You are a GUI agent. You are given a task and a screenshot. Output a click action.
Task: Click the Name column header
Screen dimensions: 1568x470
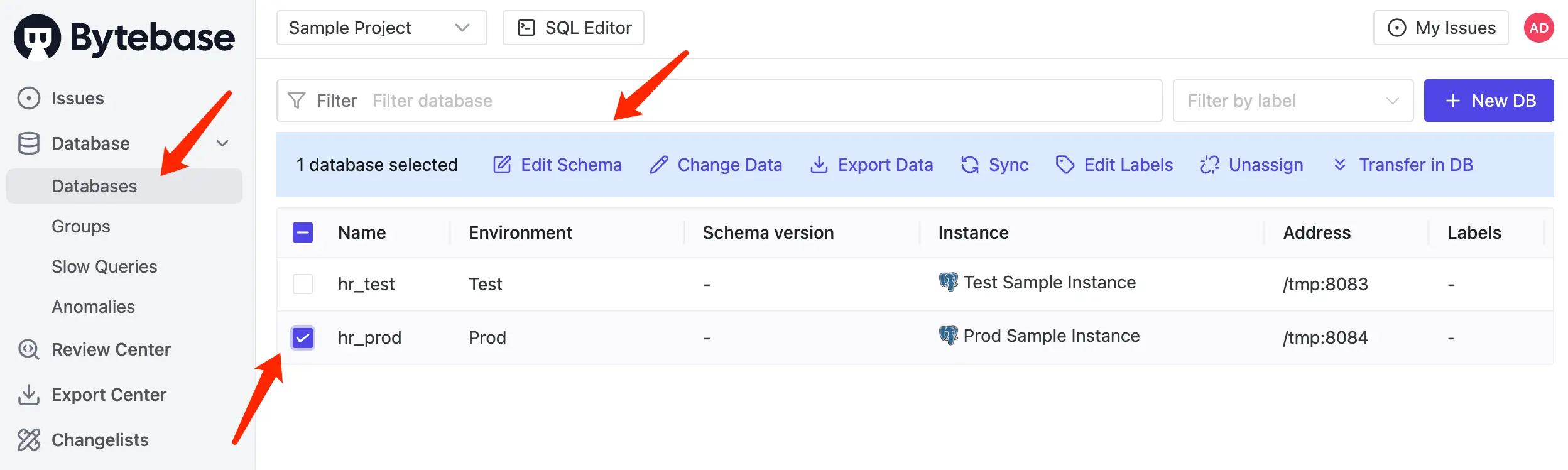click(362, 232)
